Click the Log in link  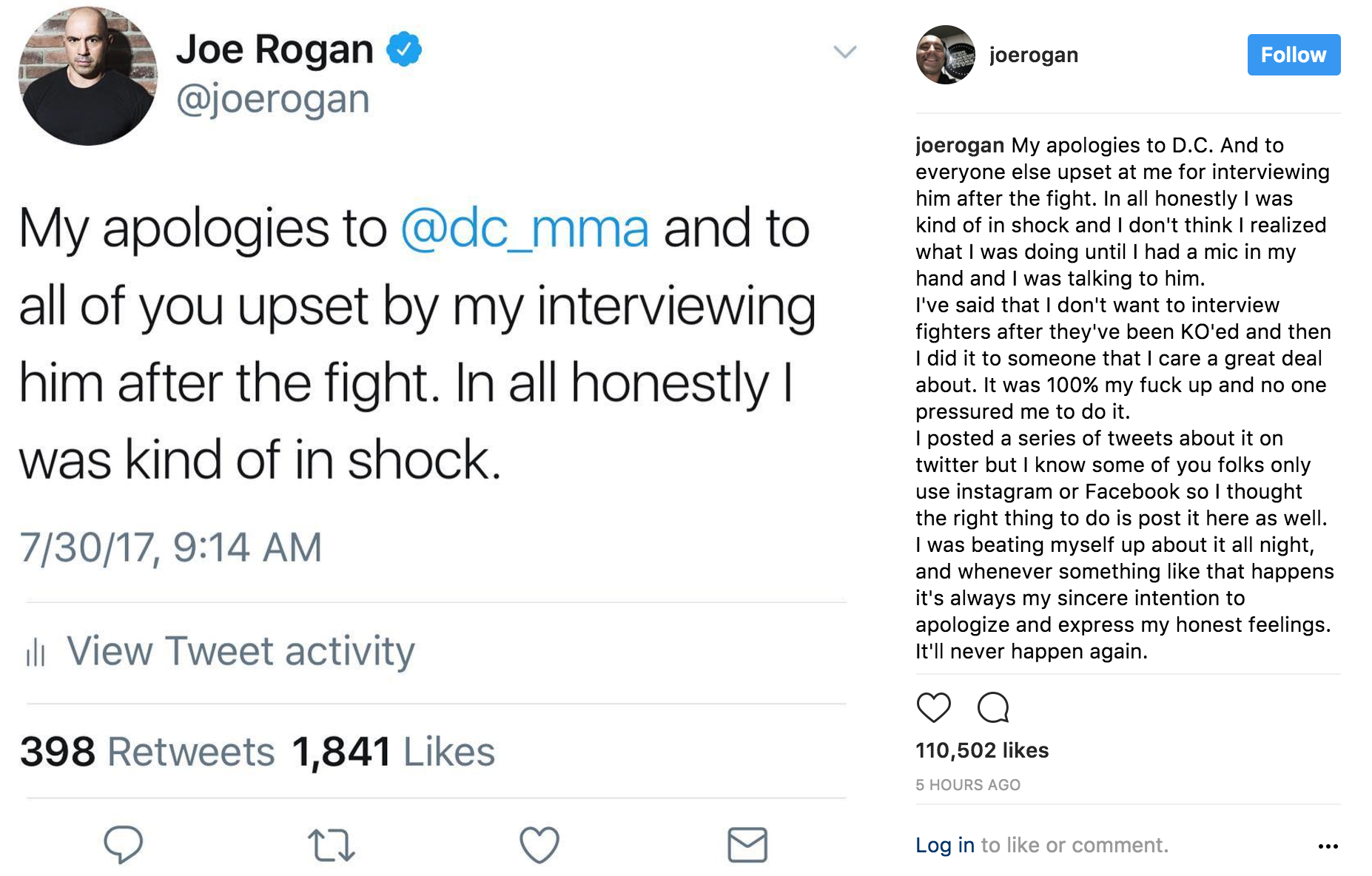[x=944, y=845]
